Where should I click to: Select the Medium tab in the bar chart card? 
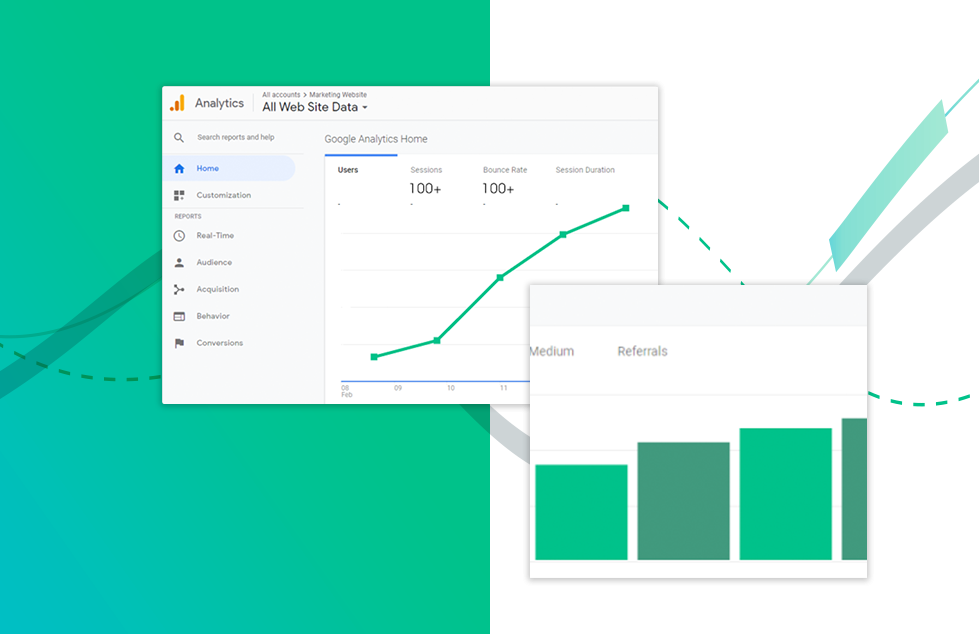(552, 351)
